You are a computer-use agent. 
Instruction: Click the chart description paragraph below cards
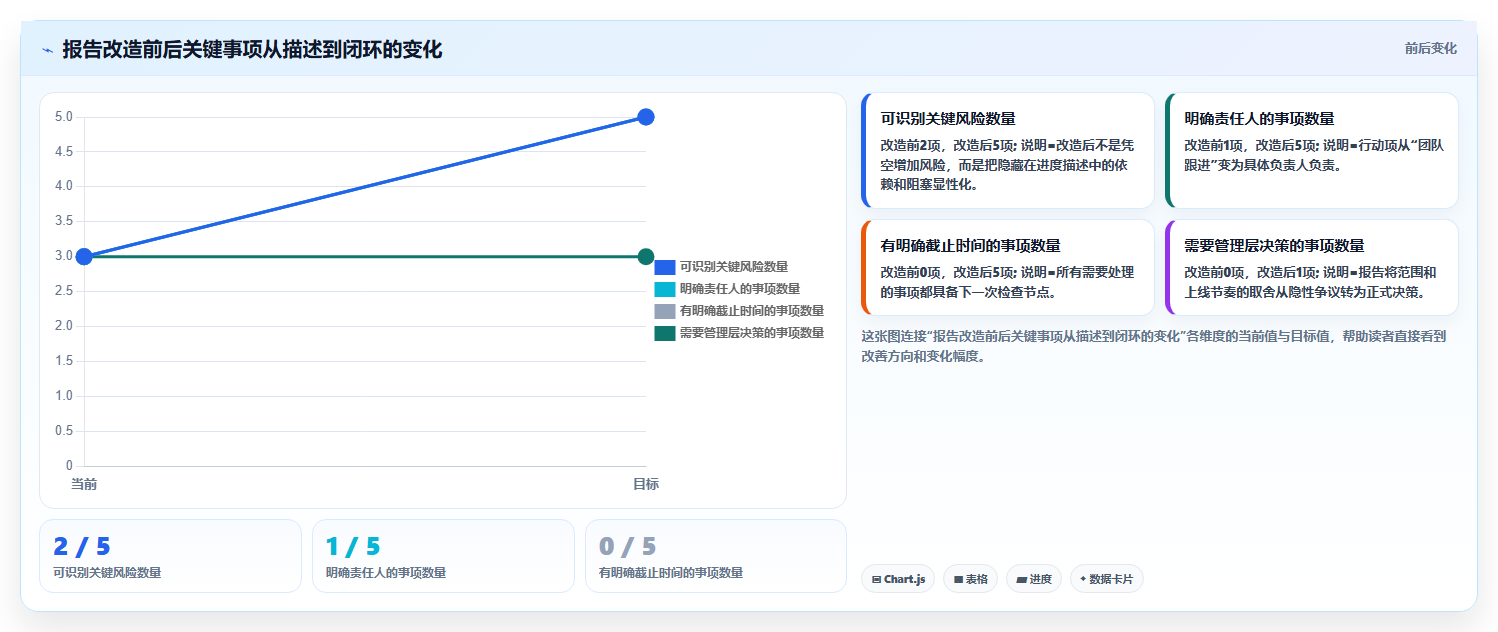(1154, 346)
